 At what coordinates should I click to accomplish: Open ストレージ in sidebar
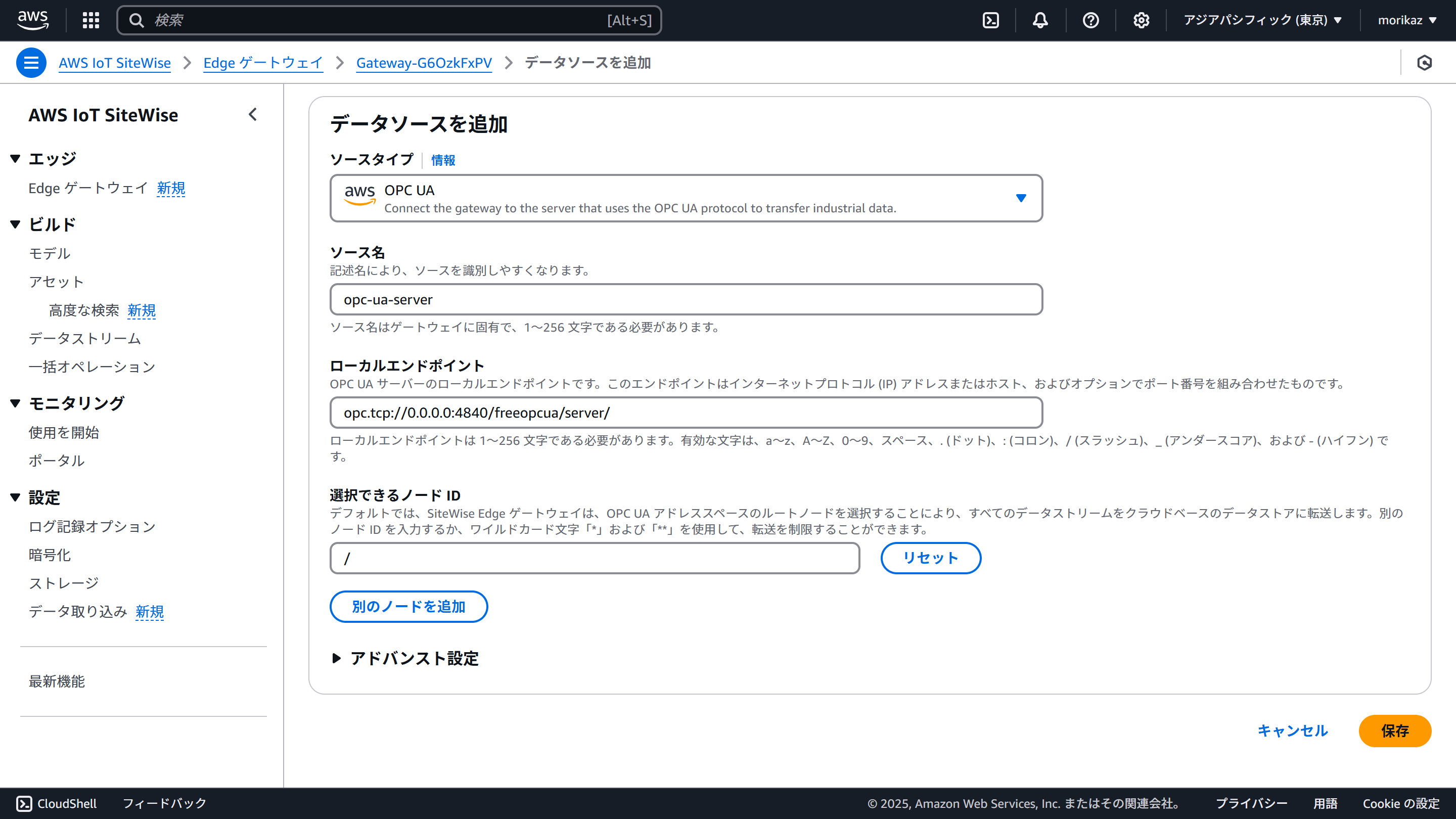point(64,583)
